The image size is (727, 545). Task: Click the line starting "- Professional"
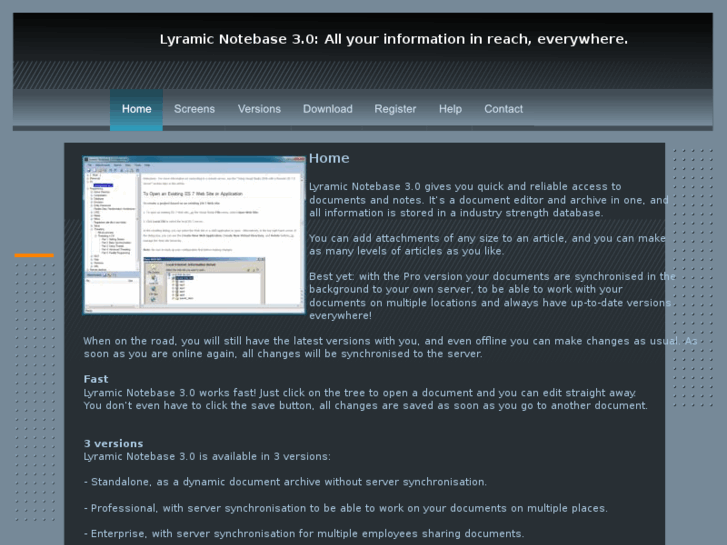345,508
